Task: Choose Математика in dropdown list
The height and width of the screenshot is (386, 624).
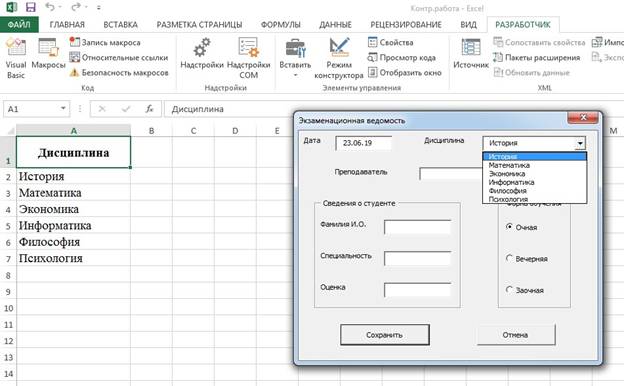Action: click(534, 165)
